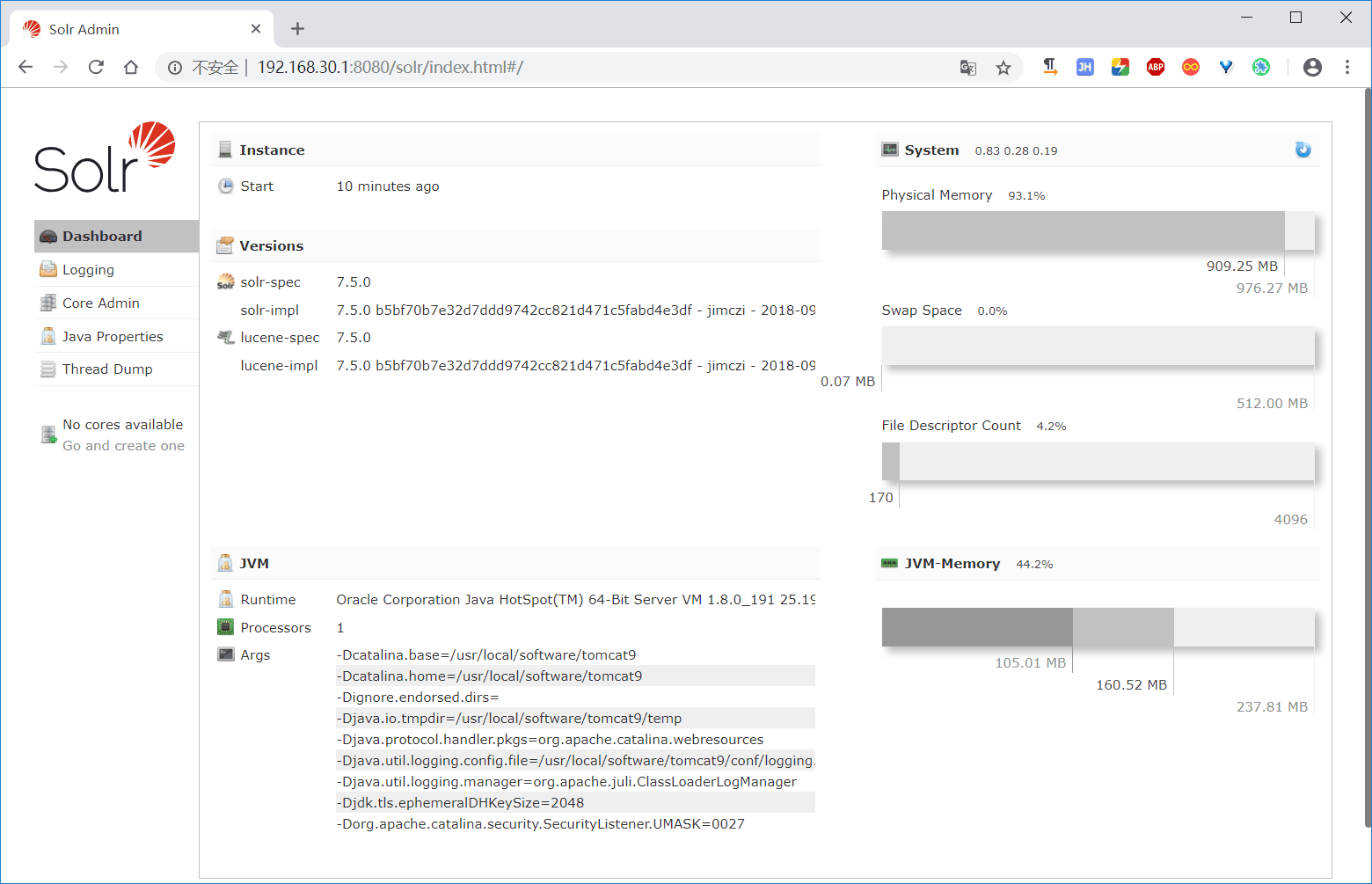
Task: Click the Physical Memory usage bar
Action: (1082, 230)
